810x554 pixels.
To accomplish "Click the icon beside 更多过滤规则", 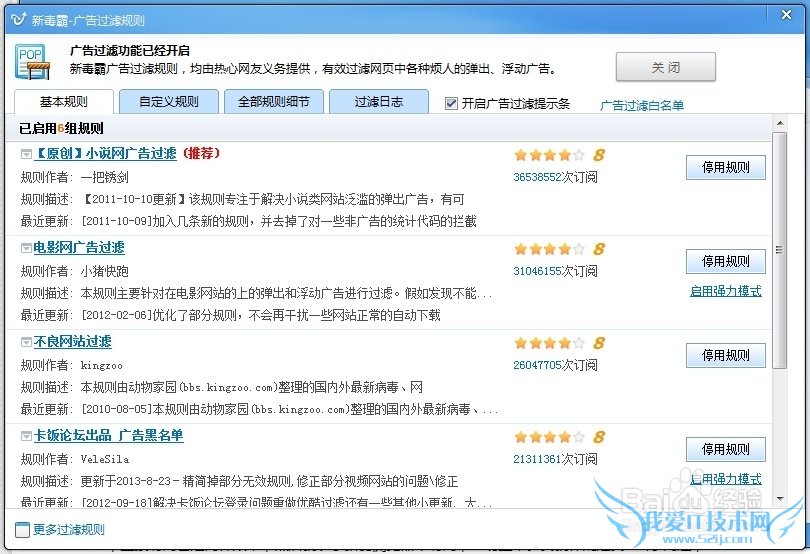I will [22, 530].
